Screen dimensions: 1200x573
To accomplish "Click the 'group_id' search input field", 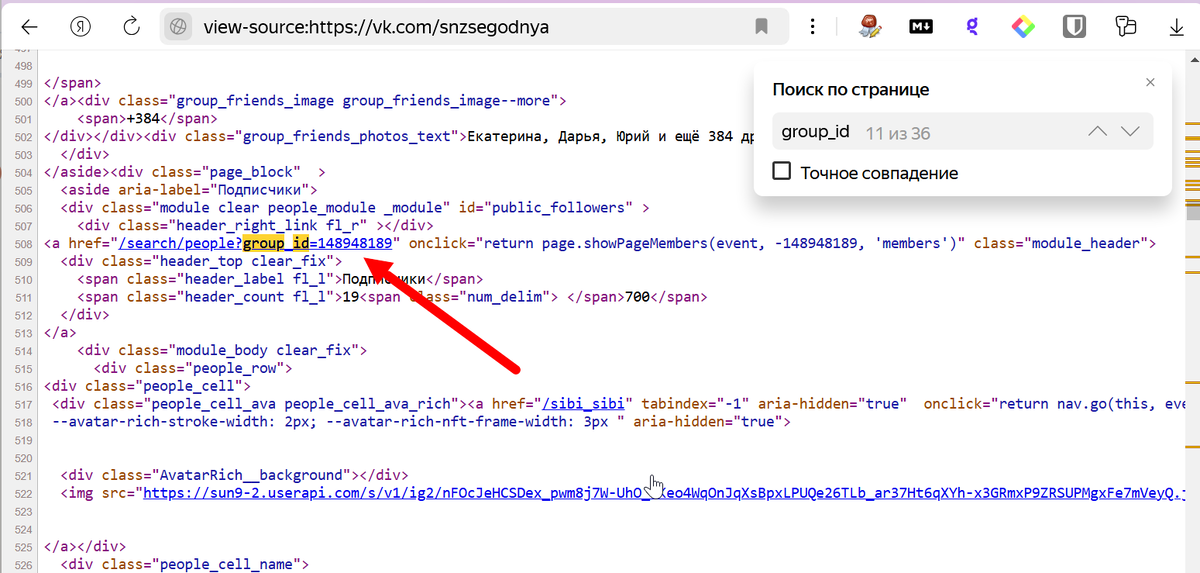I will coord(962,131).
